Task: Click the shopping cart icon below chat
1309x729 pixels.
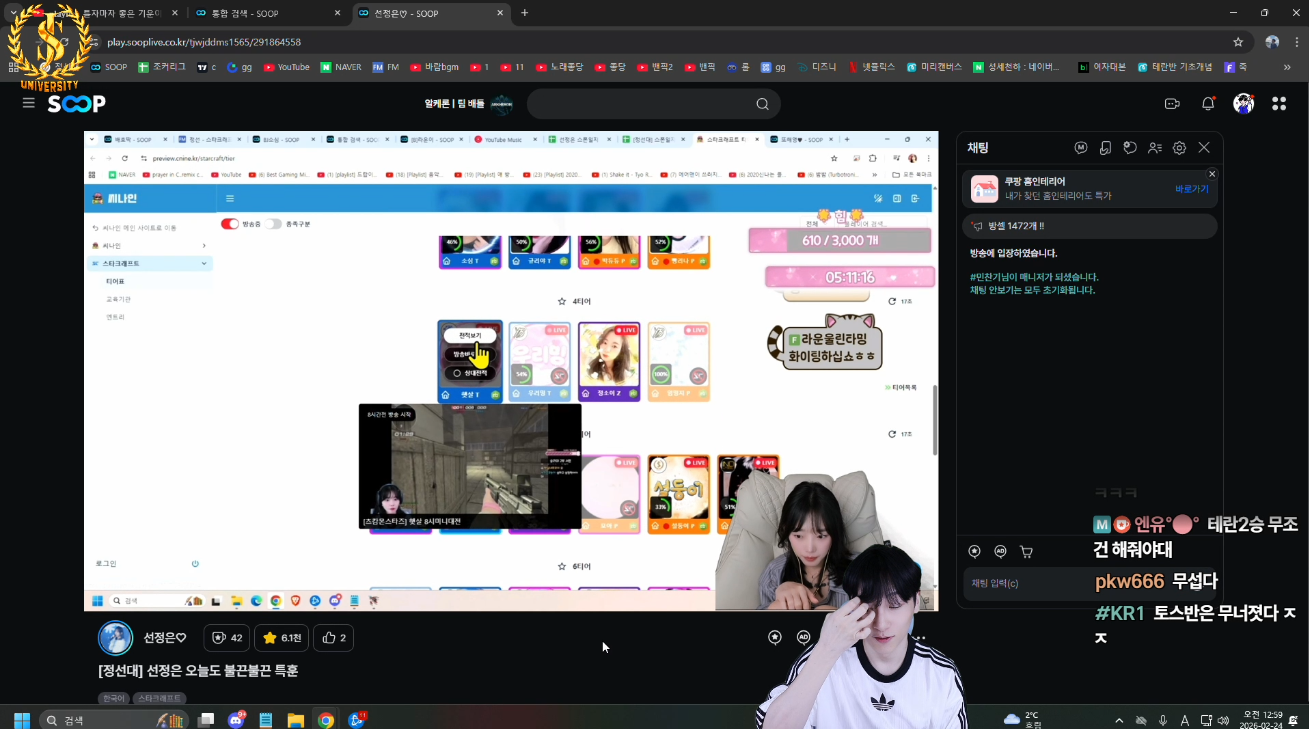Action: point(1026,551)
